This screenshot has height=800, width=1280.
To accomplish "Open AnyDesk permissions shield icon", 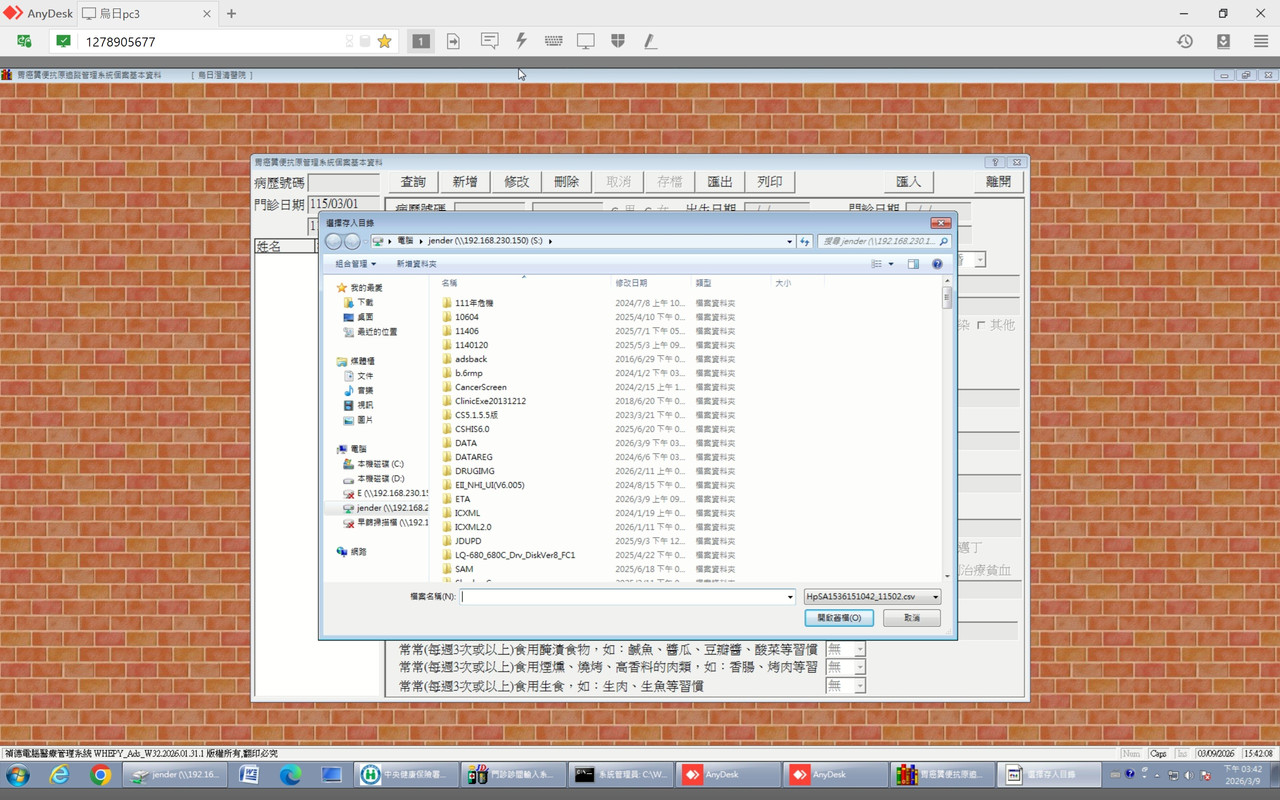I will tap(618, 41).
